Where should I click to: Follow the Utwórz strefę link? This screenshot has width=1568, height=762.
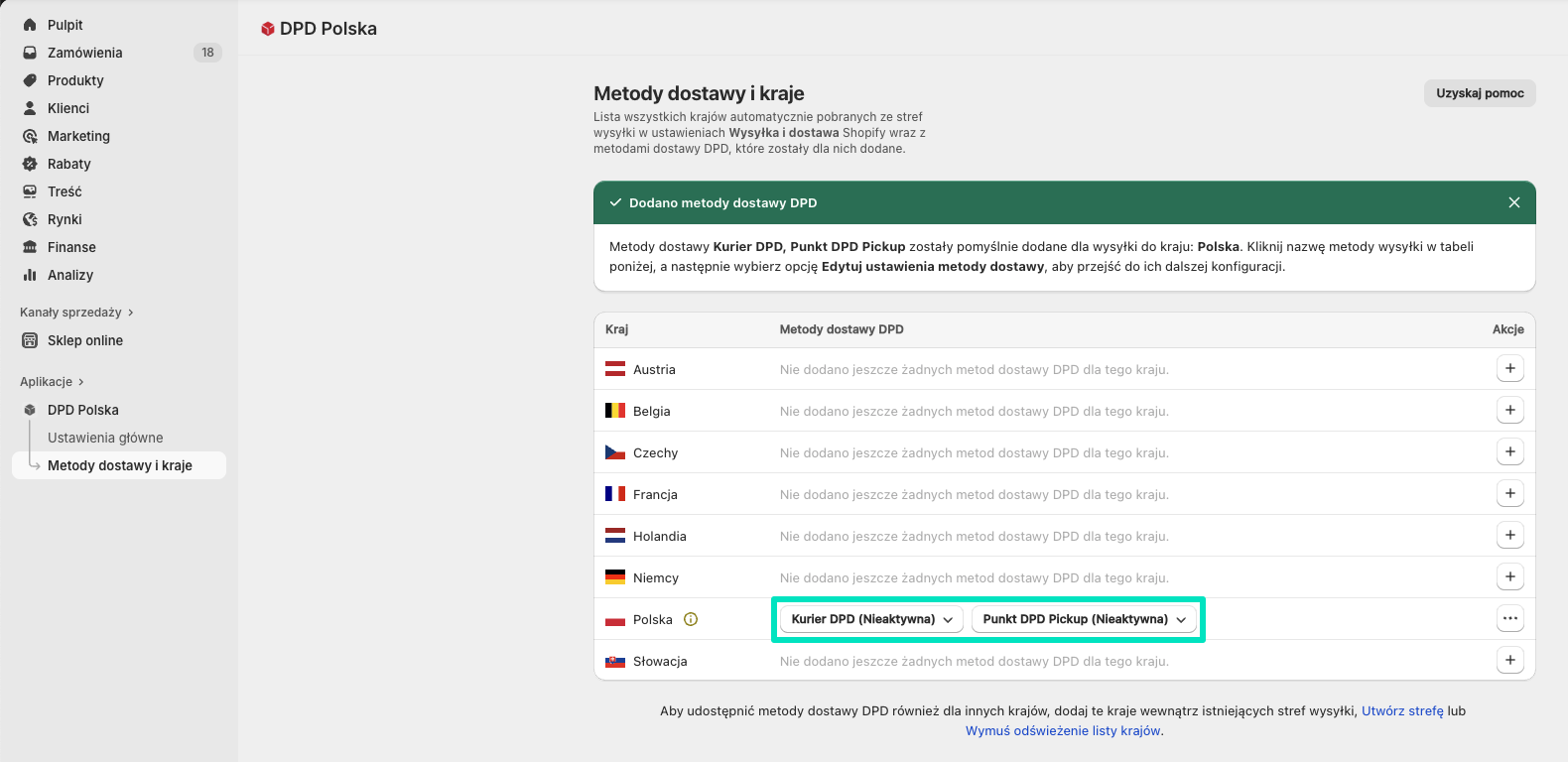pyautogui.click(x=1402, y=711)
